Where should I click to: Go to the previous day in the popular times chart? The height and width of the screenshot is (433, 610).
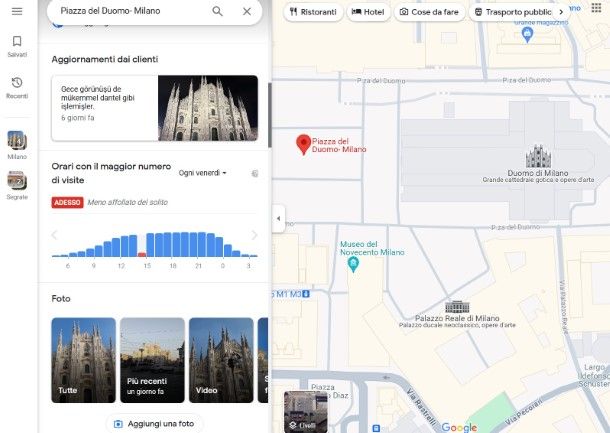[54, 235]
